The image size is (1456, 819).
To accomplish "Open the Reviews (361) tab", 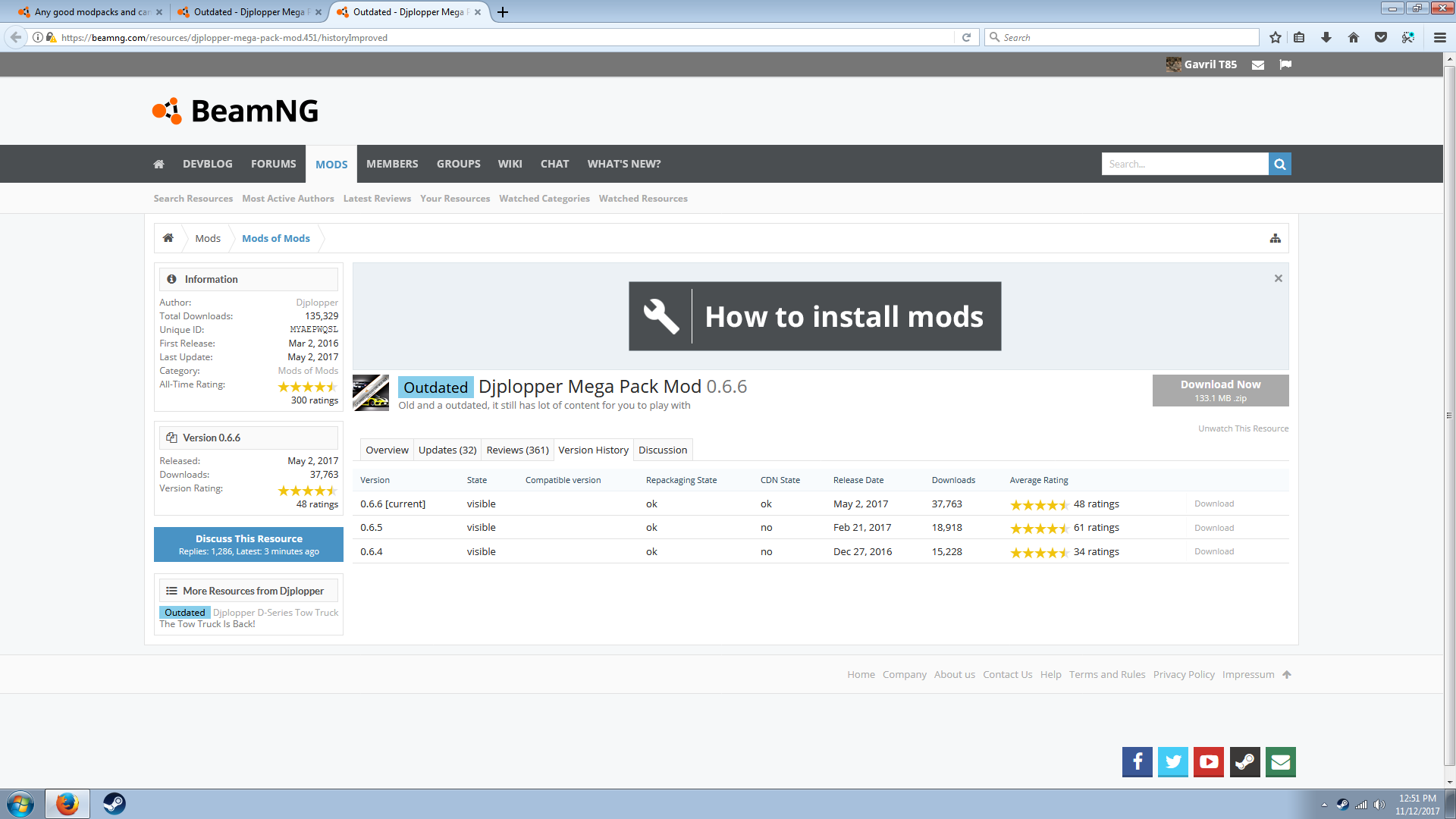I will coord(517,450).
